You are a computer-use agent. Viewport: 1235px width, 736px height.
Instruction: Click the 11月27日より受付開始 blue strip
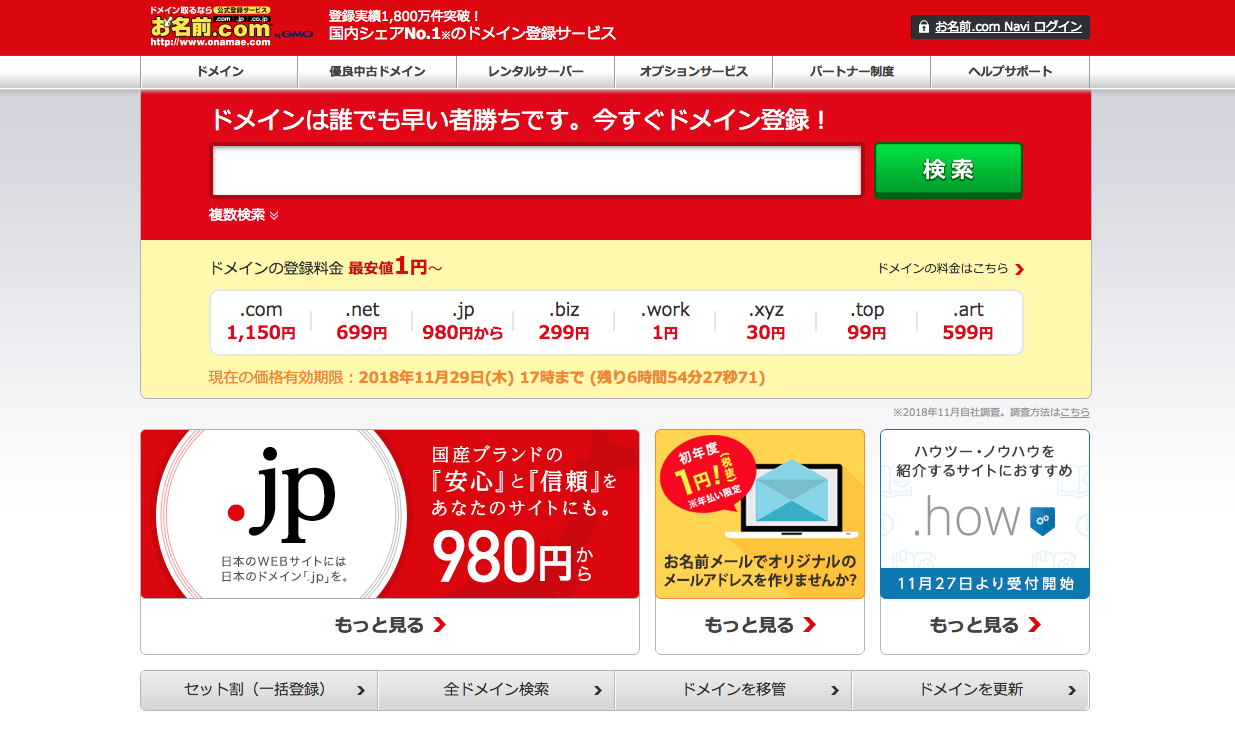click(x=985, y=584)
